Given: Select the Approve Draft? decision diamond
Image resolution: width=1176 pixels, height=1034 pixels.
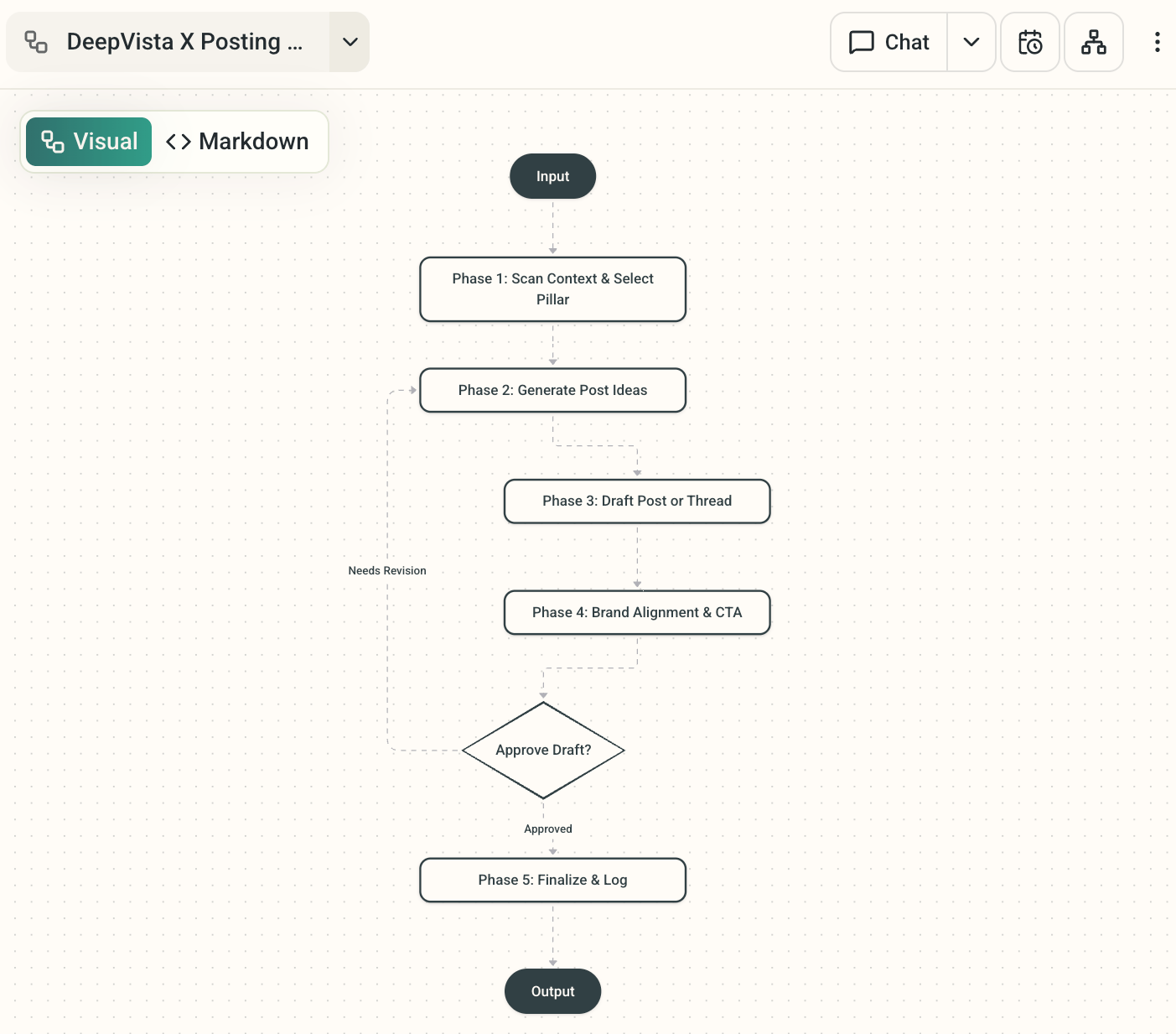Looking at the screenshot, I should tap(543, 750).
